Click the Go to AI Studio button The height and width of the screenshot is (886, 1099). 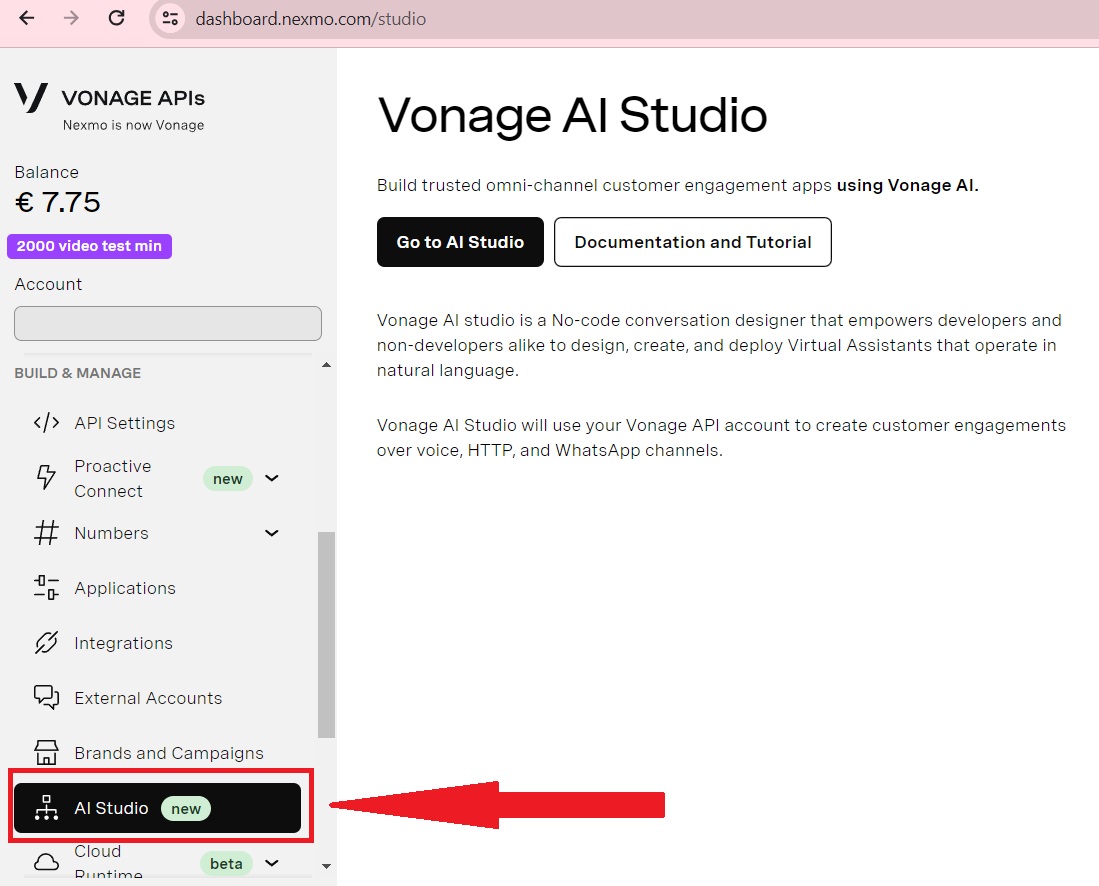460,242
